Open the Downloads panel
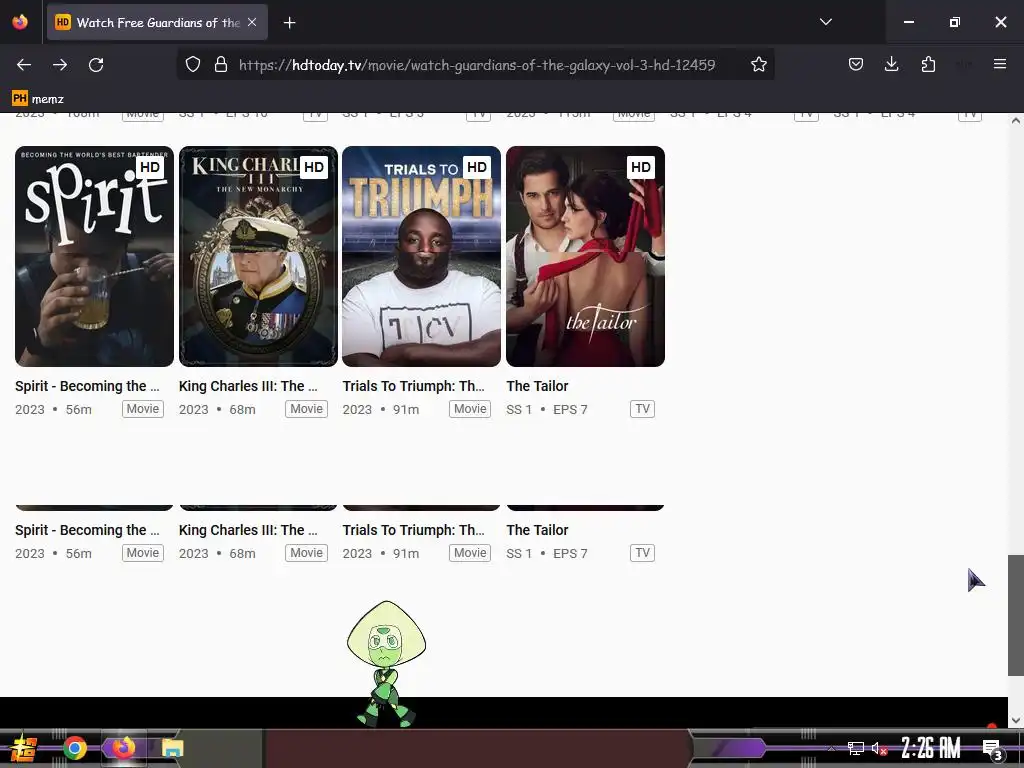Screen dimensions: 1024x768 tap(891, 65)
